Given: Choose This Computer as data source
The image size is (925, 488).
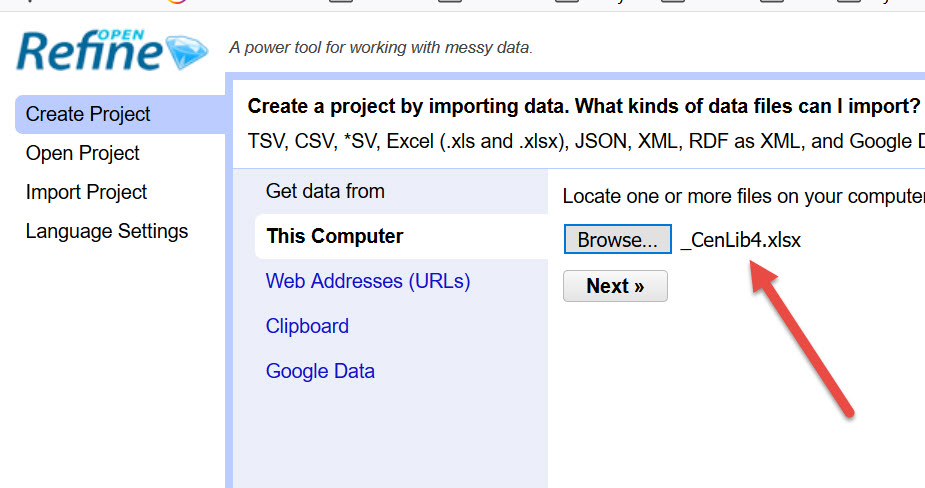Looking at the screenshot, I should (335, 237).
